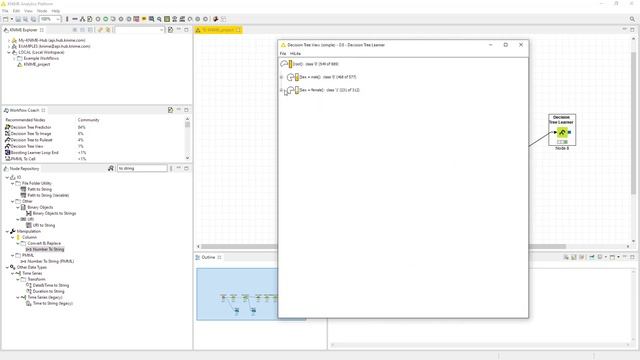Select Number To String node
Viewport: 640px width, 360px height.
pos(48,249)
